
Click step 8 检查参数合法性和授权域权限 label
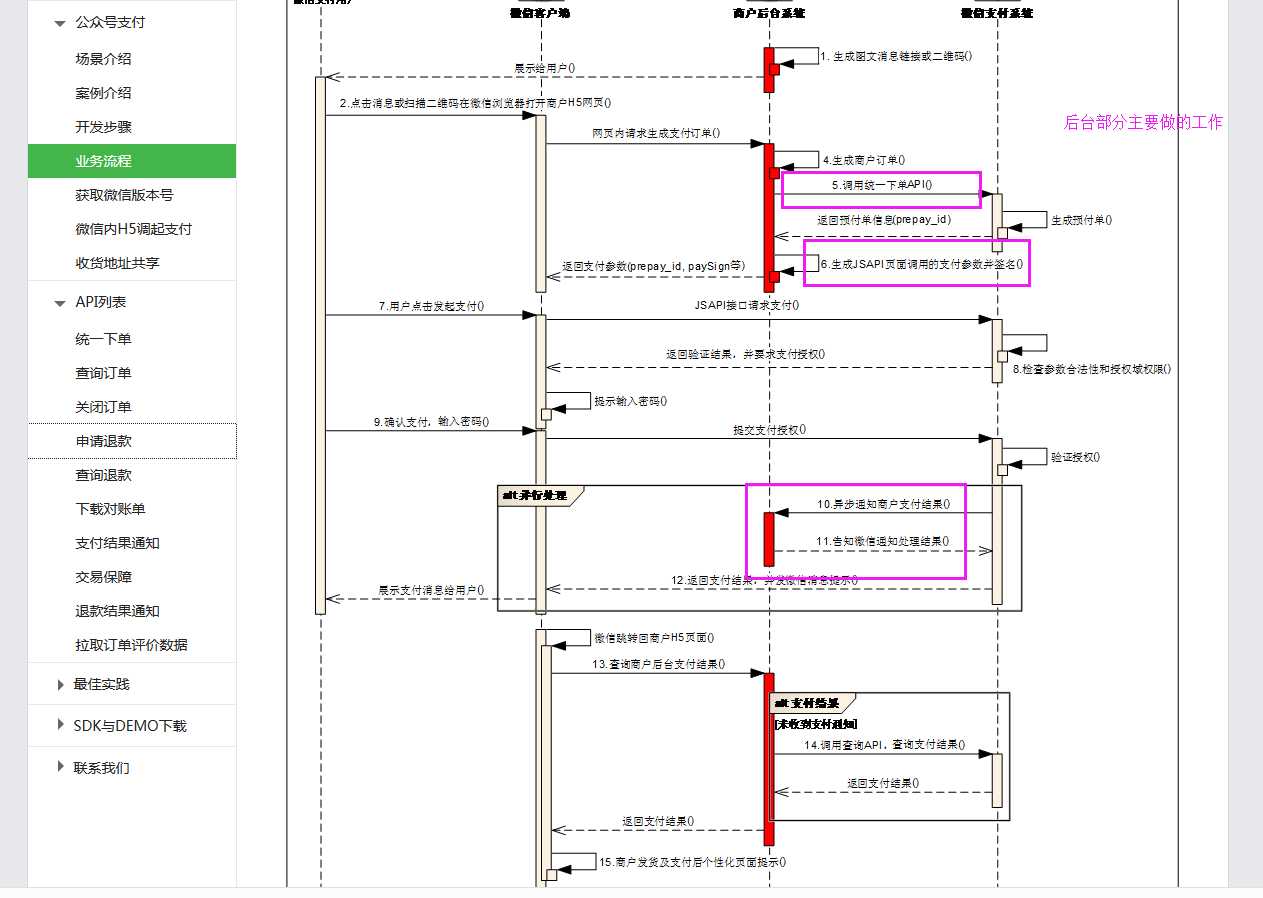tap(1092, 369)
